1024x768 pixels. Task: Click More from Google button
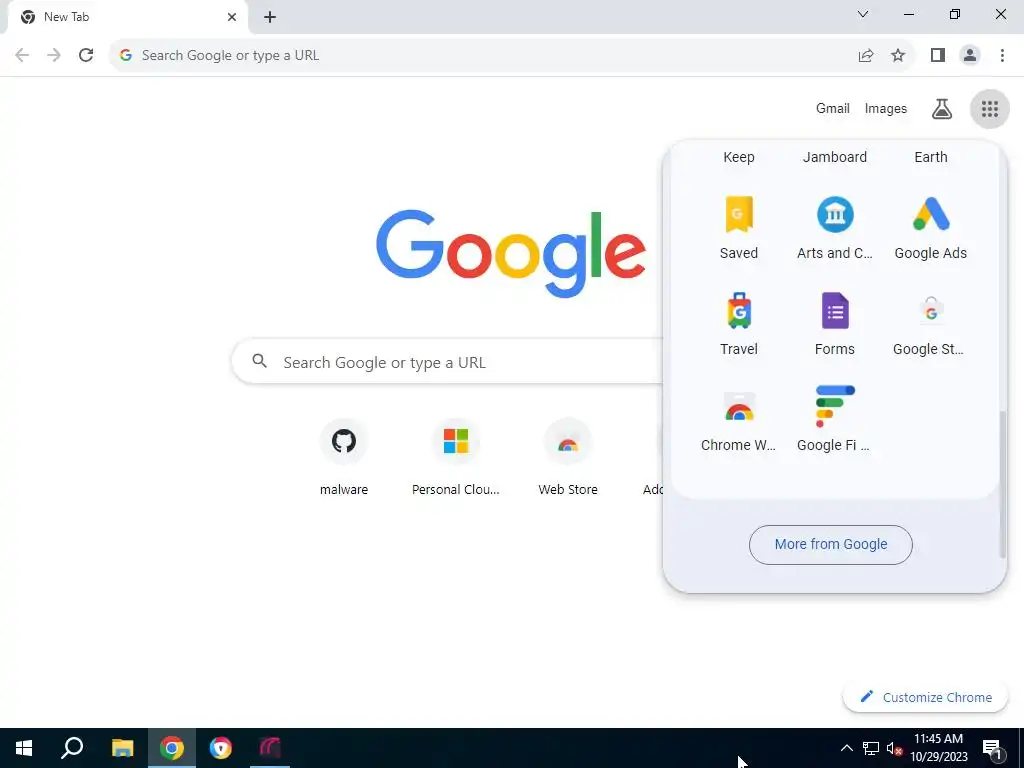(831, 545)
